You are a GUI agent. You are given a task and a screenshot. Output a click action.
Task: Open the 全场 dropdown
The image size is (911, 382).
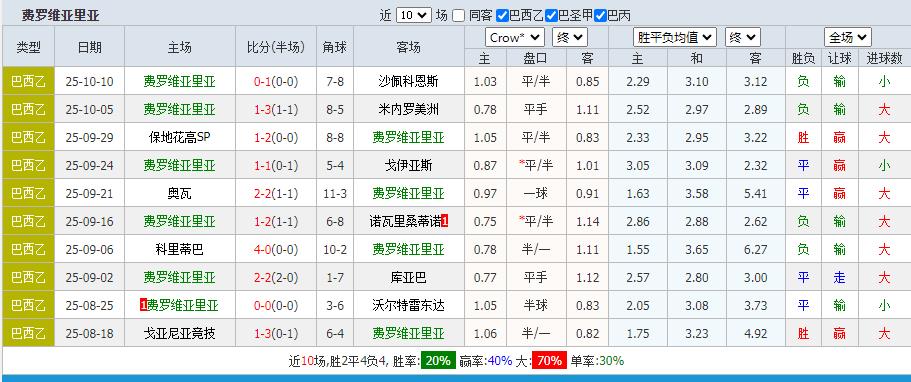[x=848, y=38]
